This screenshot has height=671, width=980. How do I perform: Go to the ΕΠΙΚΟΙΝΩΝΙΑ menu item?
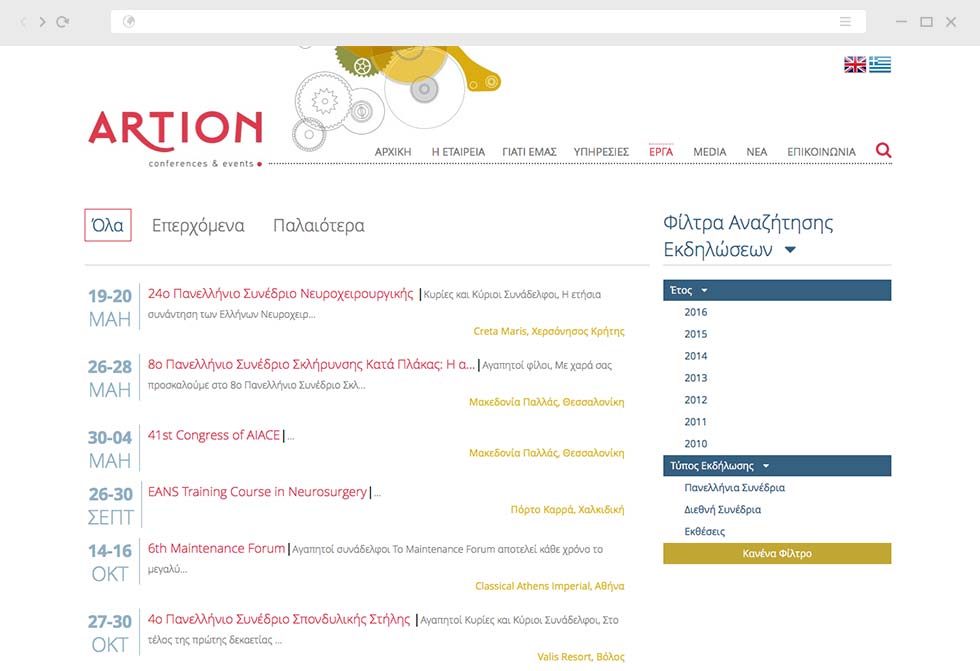coord(821,152)
